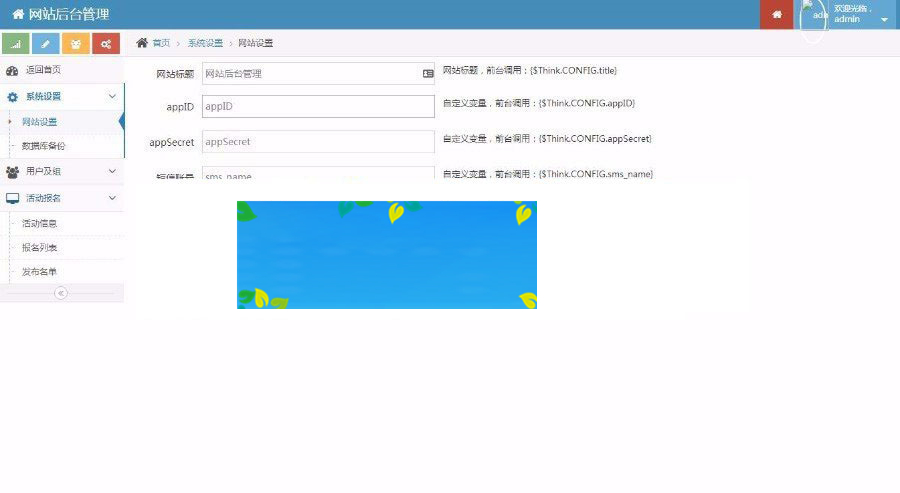The image size is (900, 493).
Task: Click the green signal-bars shortcut button
Action: click(16, 44)
